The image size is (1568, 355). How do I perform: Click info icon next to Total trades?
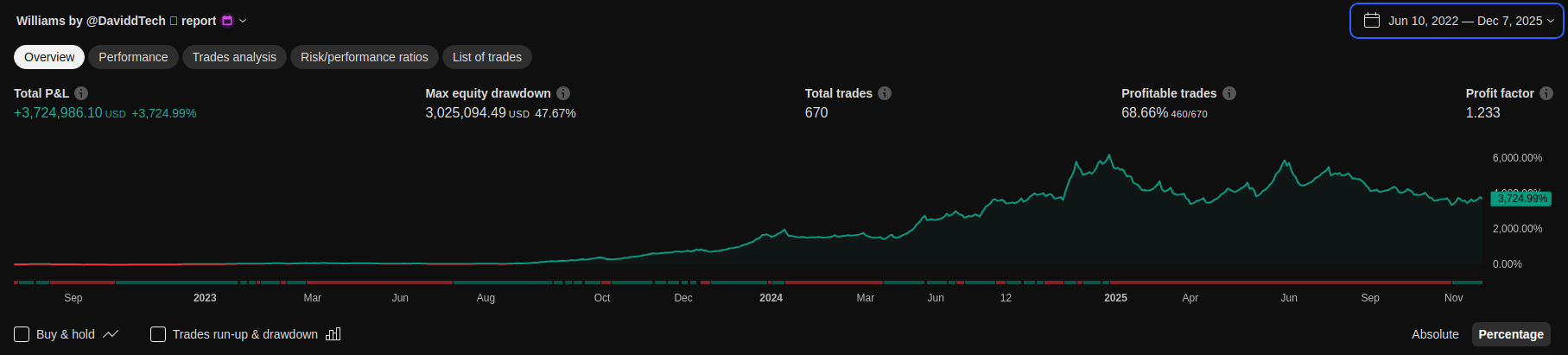click(x=885, y=93)
